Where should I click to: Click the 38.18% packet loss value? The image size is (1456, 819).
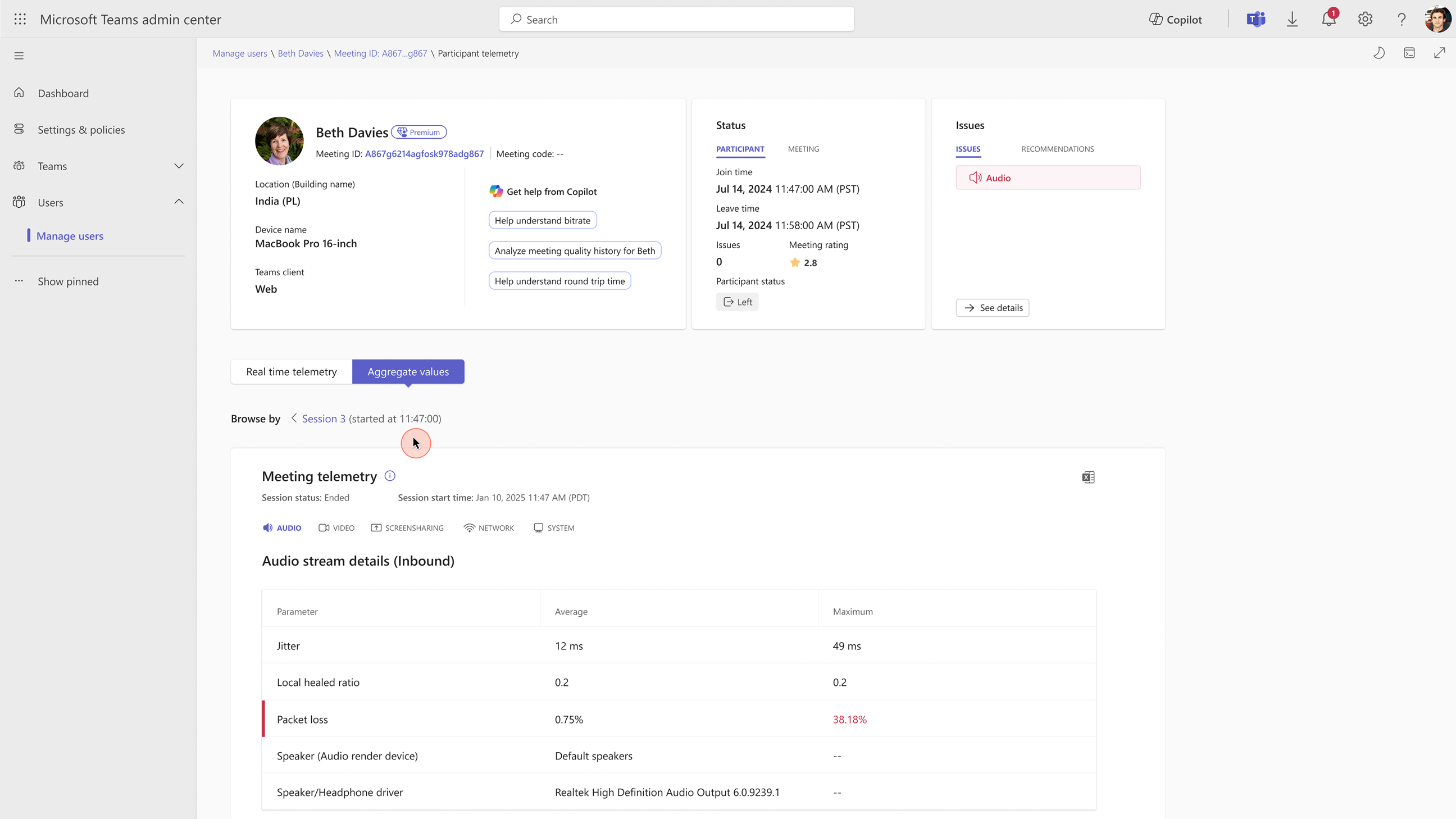pyautogui.click(x=849, y=720)
